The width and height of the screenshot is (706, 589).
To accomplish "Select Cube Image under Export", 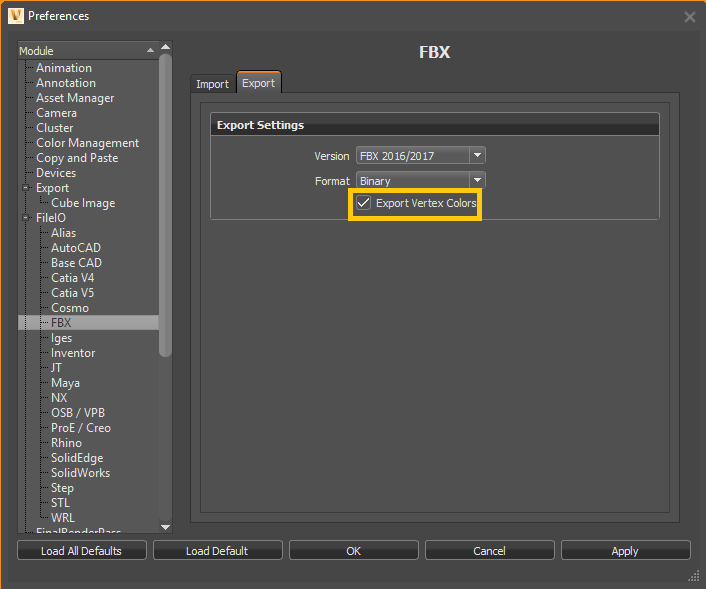I will tap(83, 203).
